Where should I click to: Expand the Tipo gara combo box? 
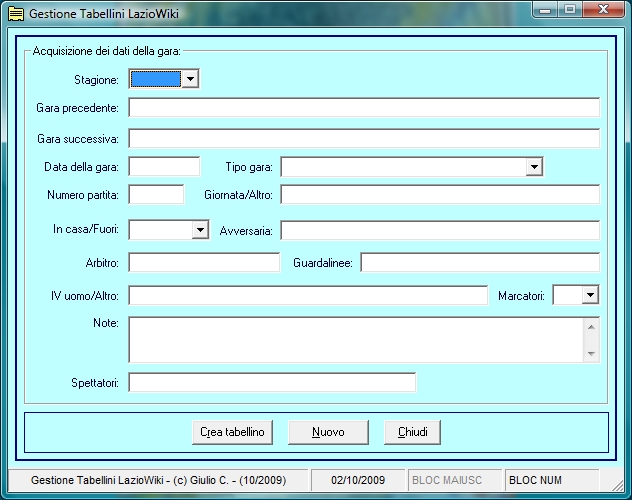534,167
